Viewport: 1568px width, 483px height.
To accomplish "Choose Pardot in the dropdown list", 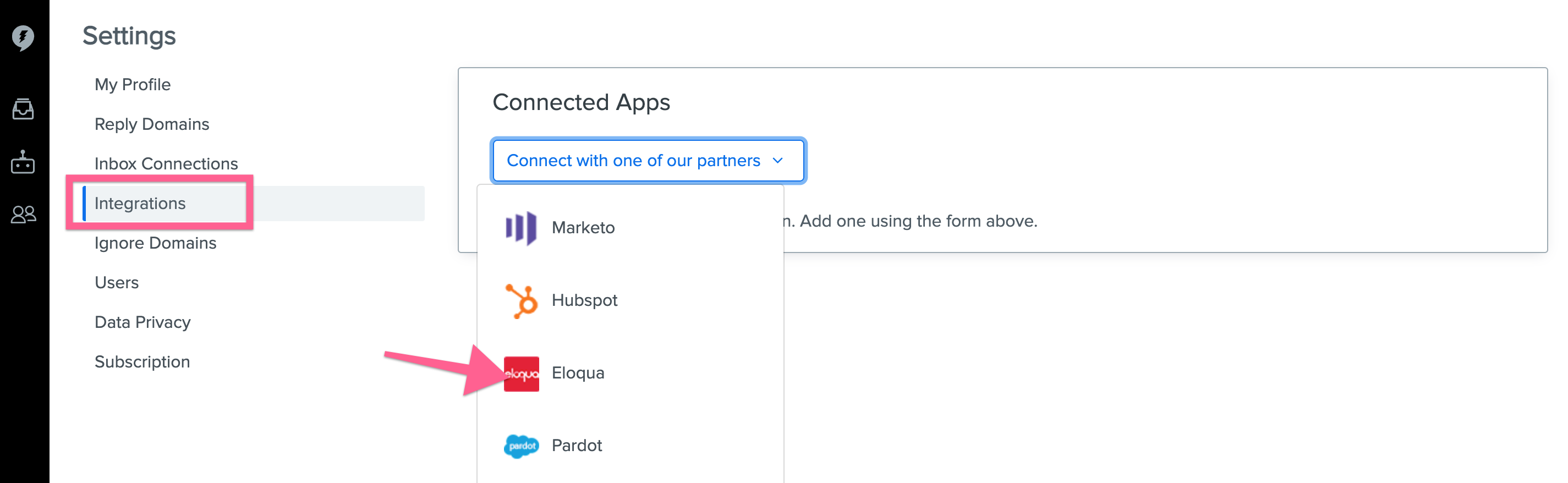I will tap(630, 445).
